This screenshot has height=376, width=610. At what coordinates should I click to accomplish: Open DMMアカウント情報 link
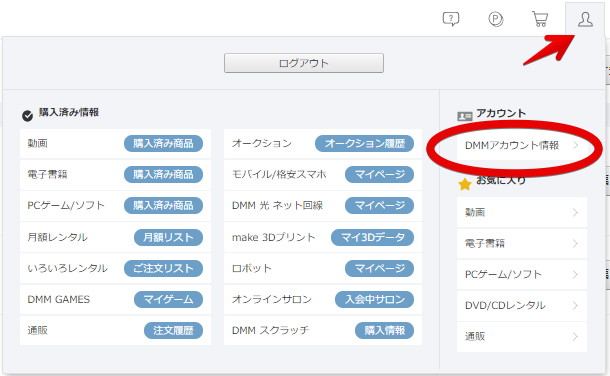(522, 145)
